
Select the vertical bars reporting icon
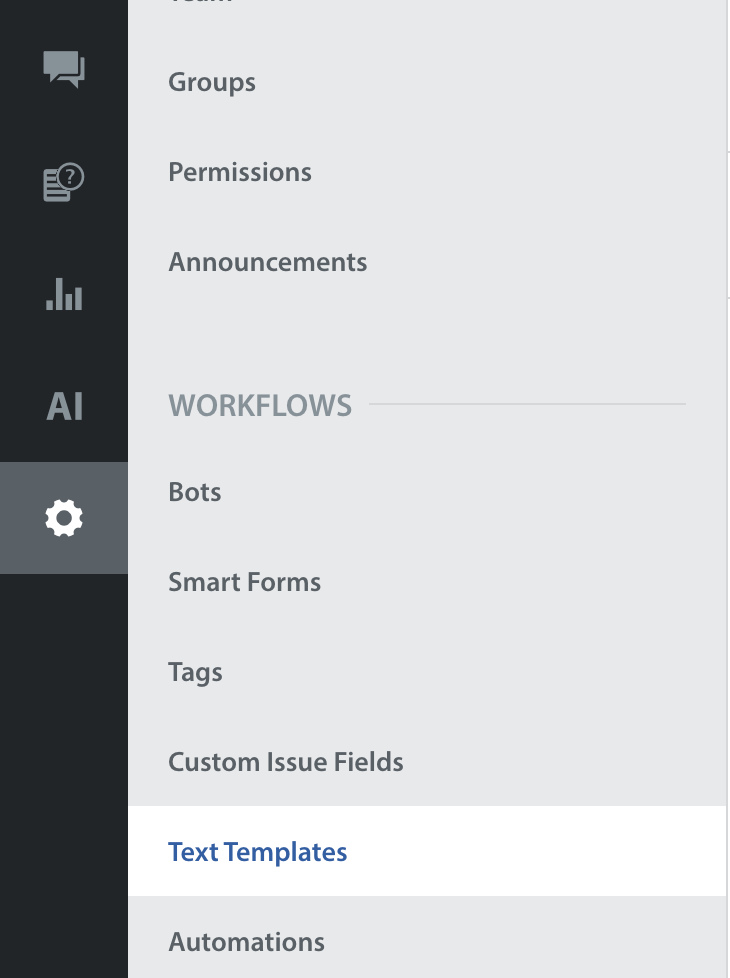point(64,295)
